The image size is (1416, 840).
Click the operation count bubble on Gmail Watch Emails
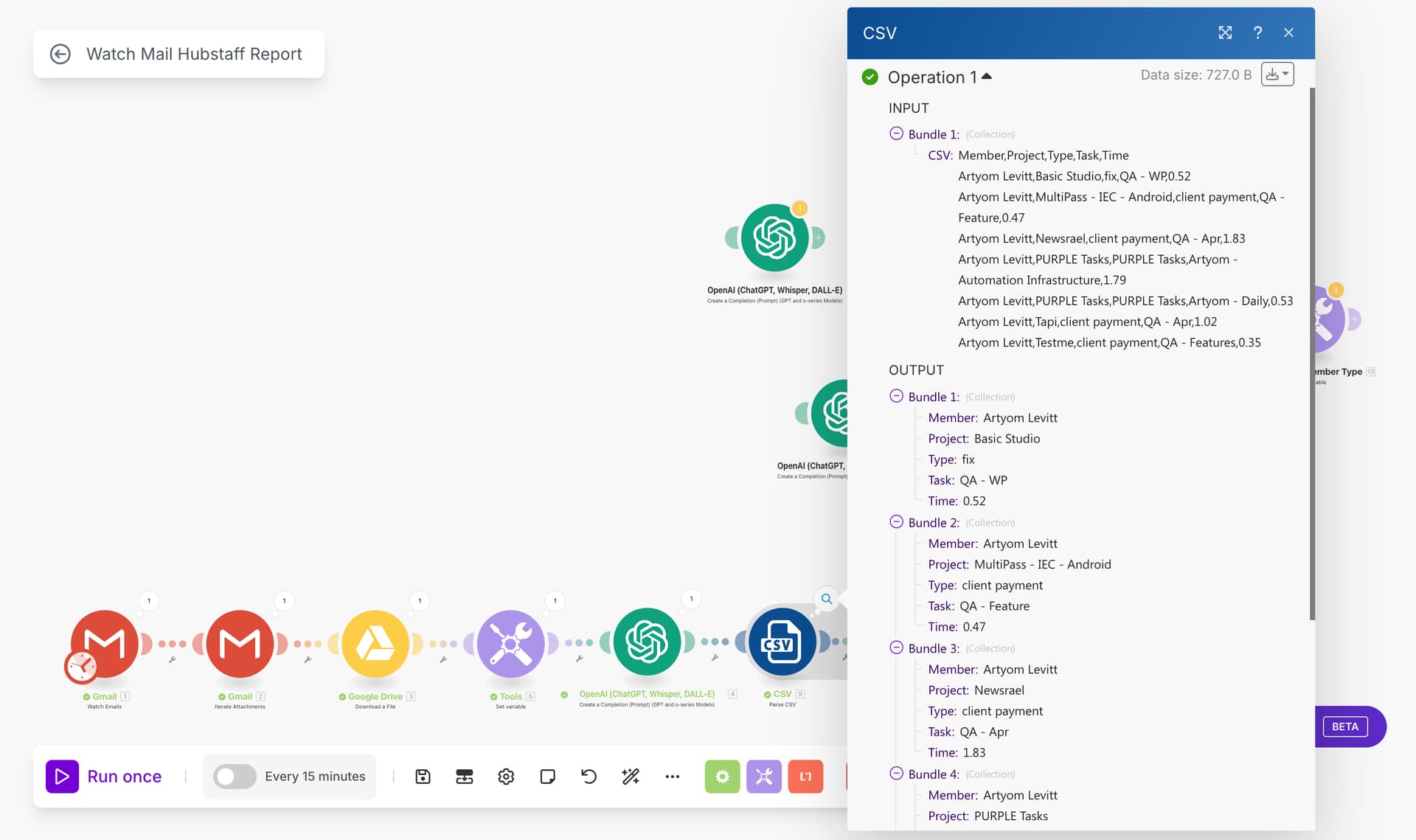tap(149, 600)
